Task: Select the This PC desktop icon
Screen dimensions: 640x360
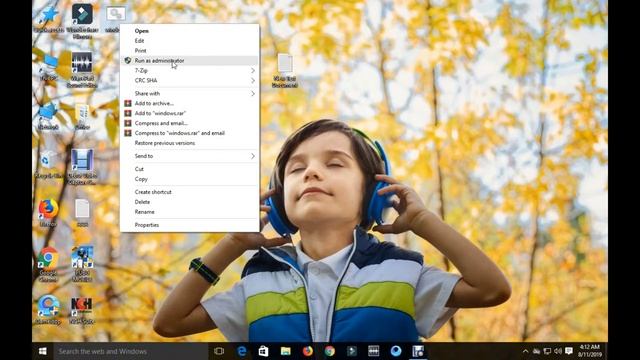Action: tap(49, 67)
